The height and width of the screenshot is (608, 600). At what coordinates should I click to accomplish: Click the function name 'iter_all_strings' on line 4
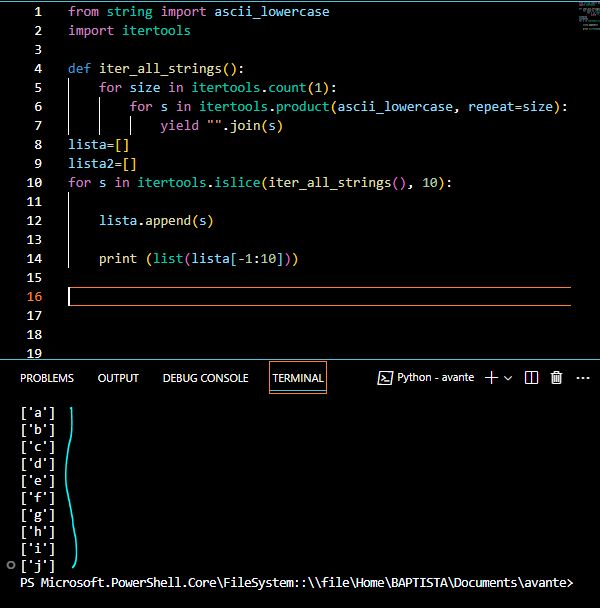(x=160, y=69)
